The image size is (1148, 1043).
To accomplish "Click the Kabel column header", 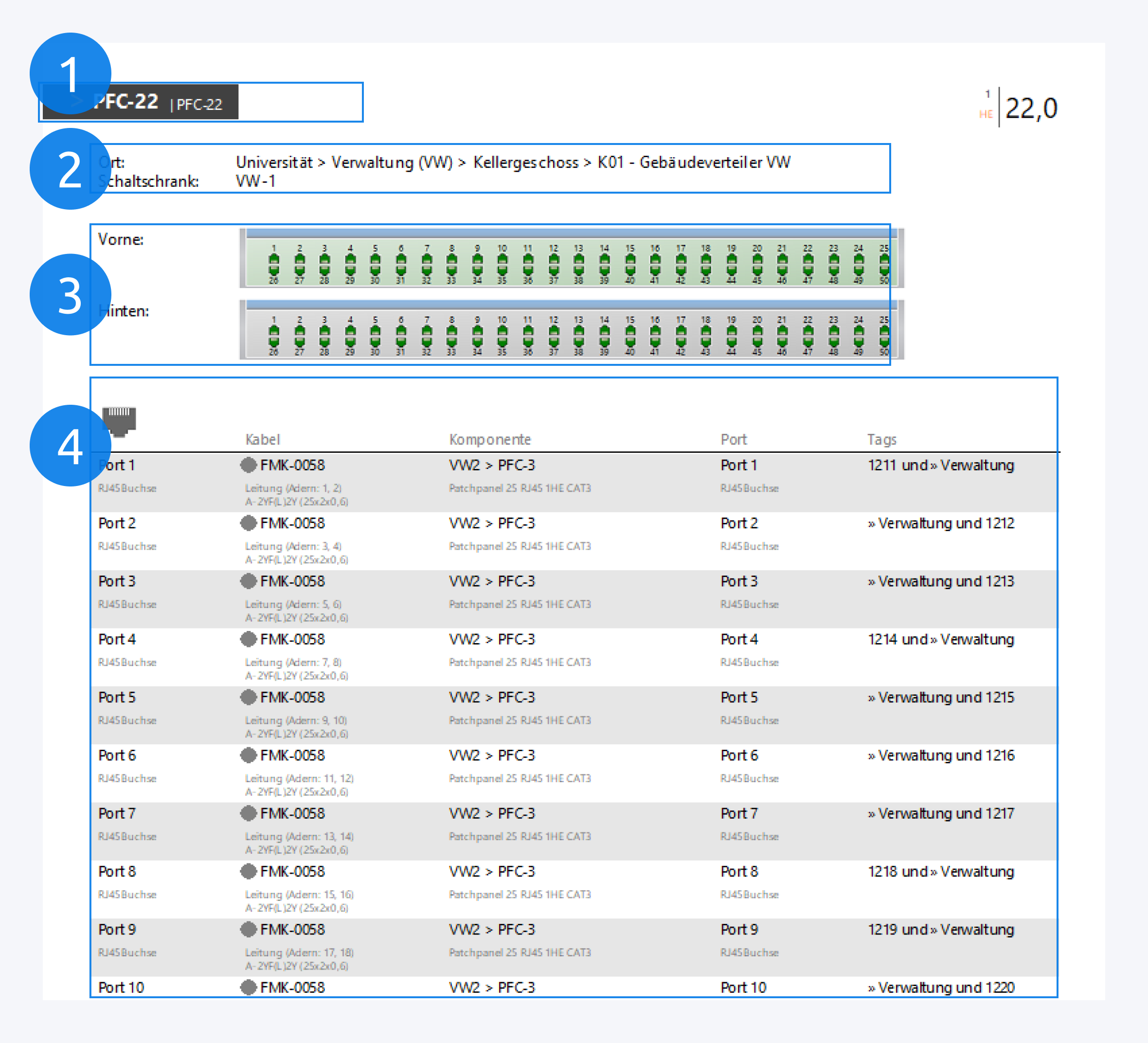I will point(263,439).
